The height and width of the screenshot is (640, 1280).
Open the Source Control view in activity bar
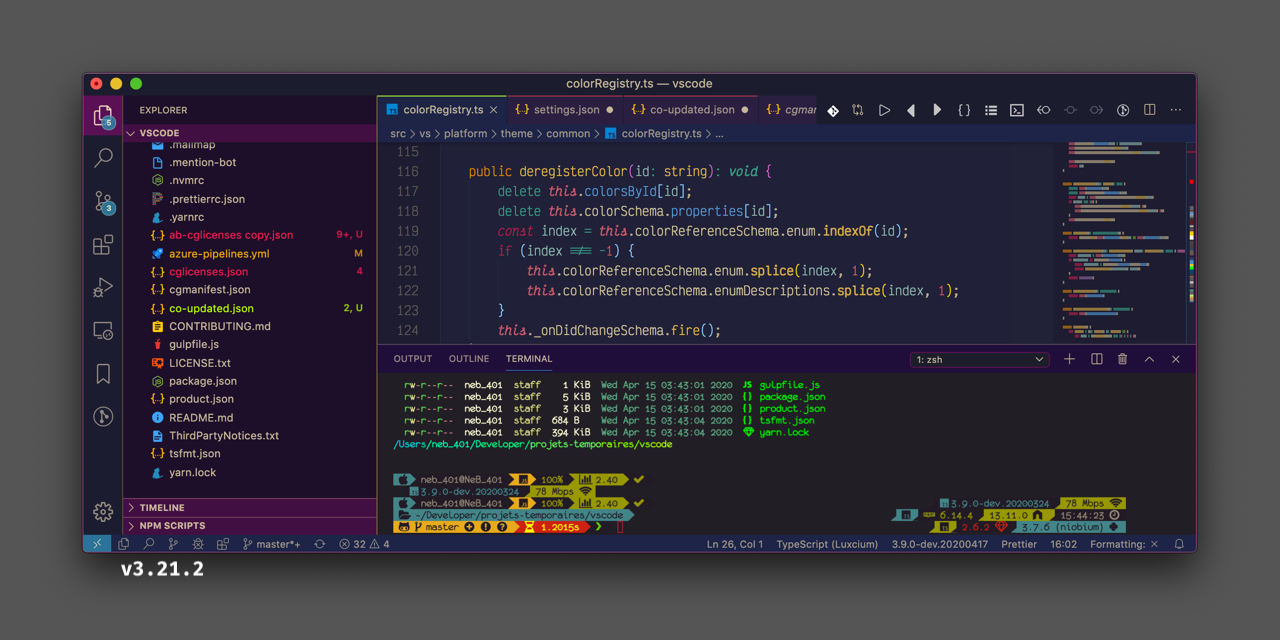(x=103, y=202)
